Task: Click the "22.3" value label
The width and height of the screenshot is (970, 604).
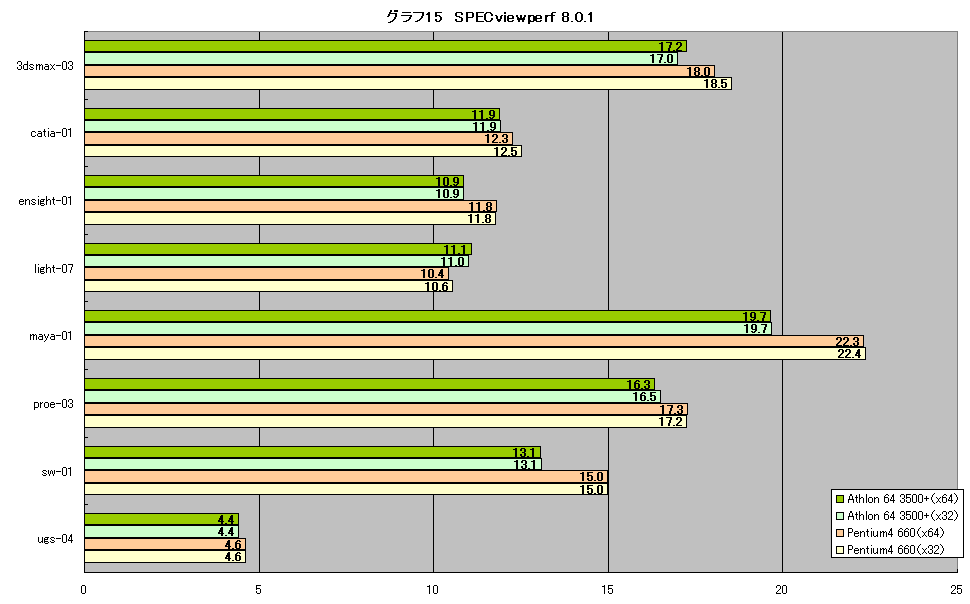Action: tap(848, 342)
